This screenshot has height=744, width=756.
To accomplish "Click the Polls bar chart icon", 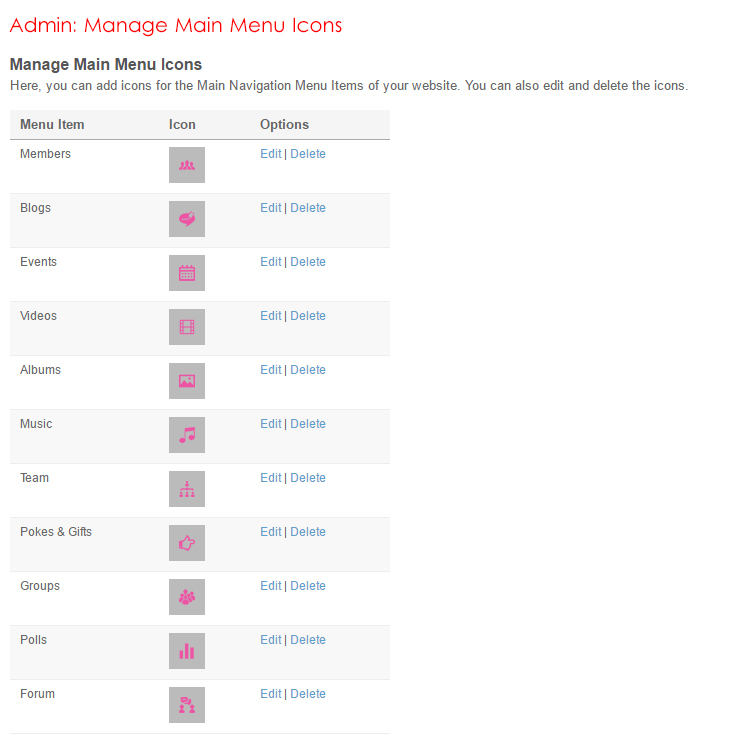I will (x=187, y=651).
